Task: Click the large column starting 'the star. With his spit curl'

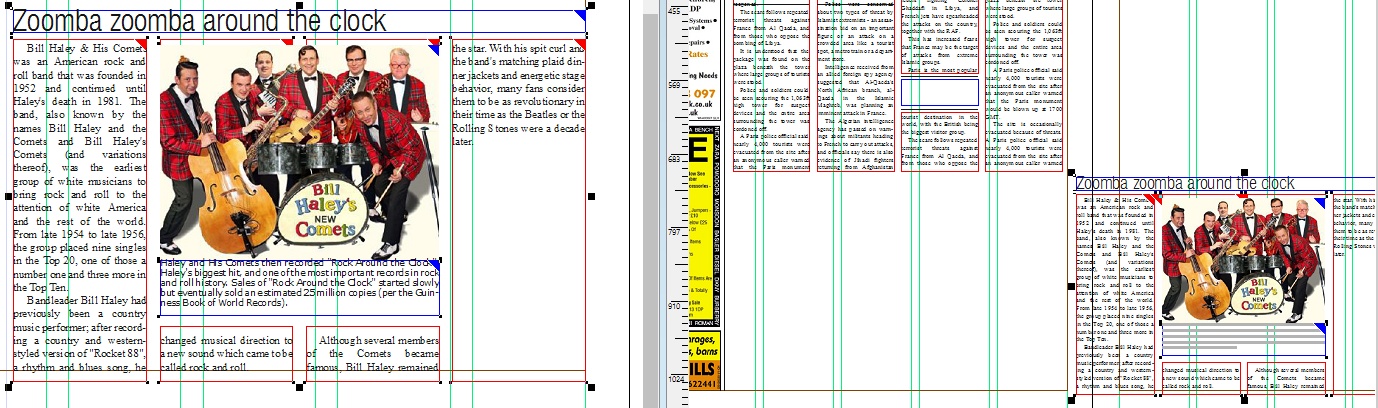Action: [518, 212]
